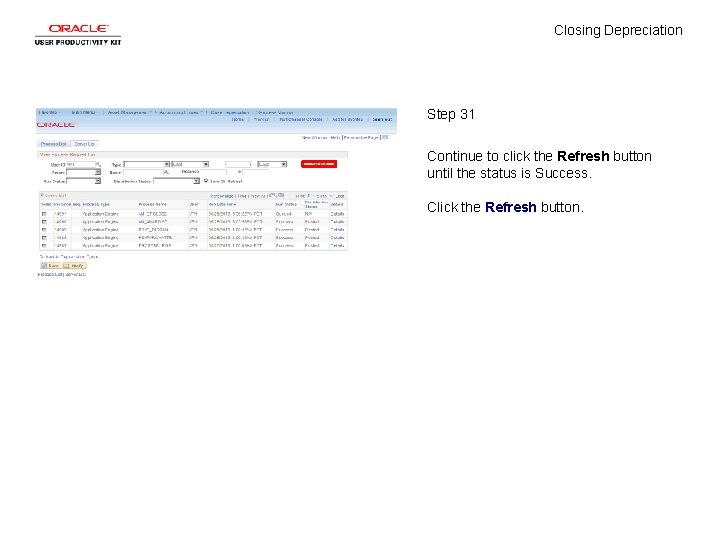Click View All in Process List
Image resolution: width=720 pixels, height=540 pixels.
point(257,196)
